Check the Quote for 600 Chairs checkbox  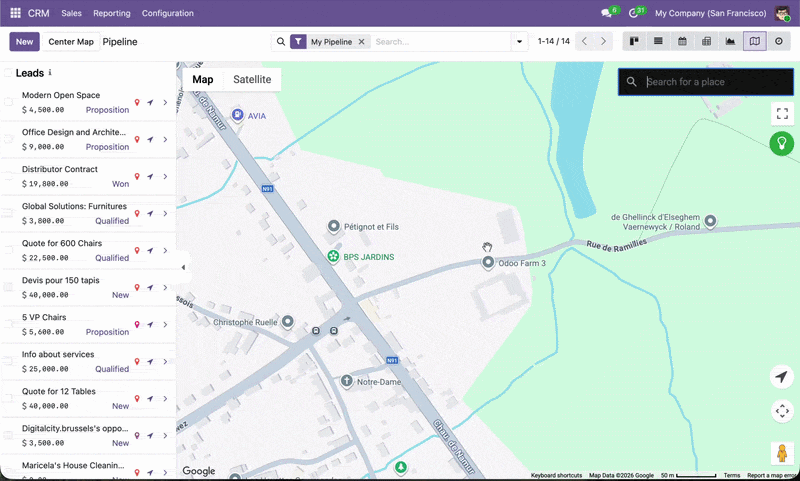coord(8,250)
